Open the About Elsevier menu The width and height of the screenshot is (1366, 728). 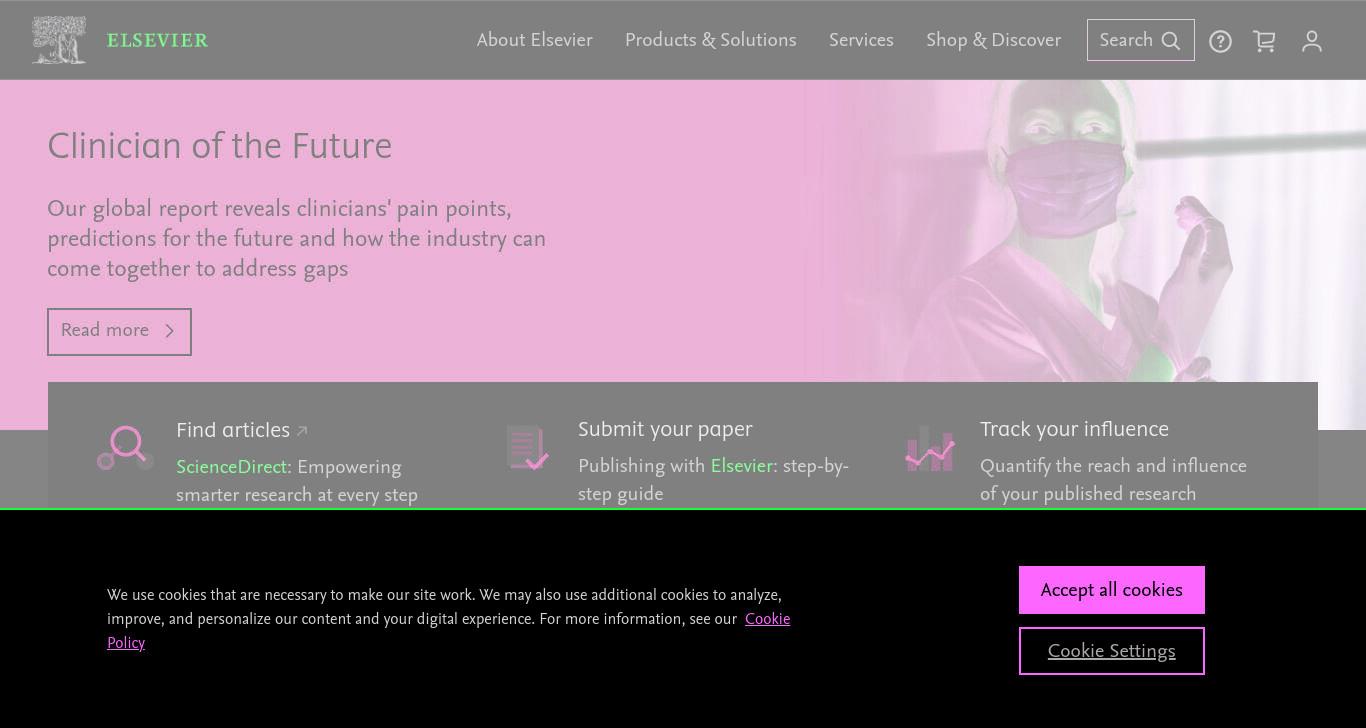(534, 40)
